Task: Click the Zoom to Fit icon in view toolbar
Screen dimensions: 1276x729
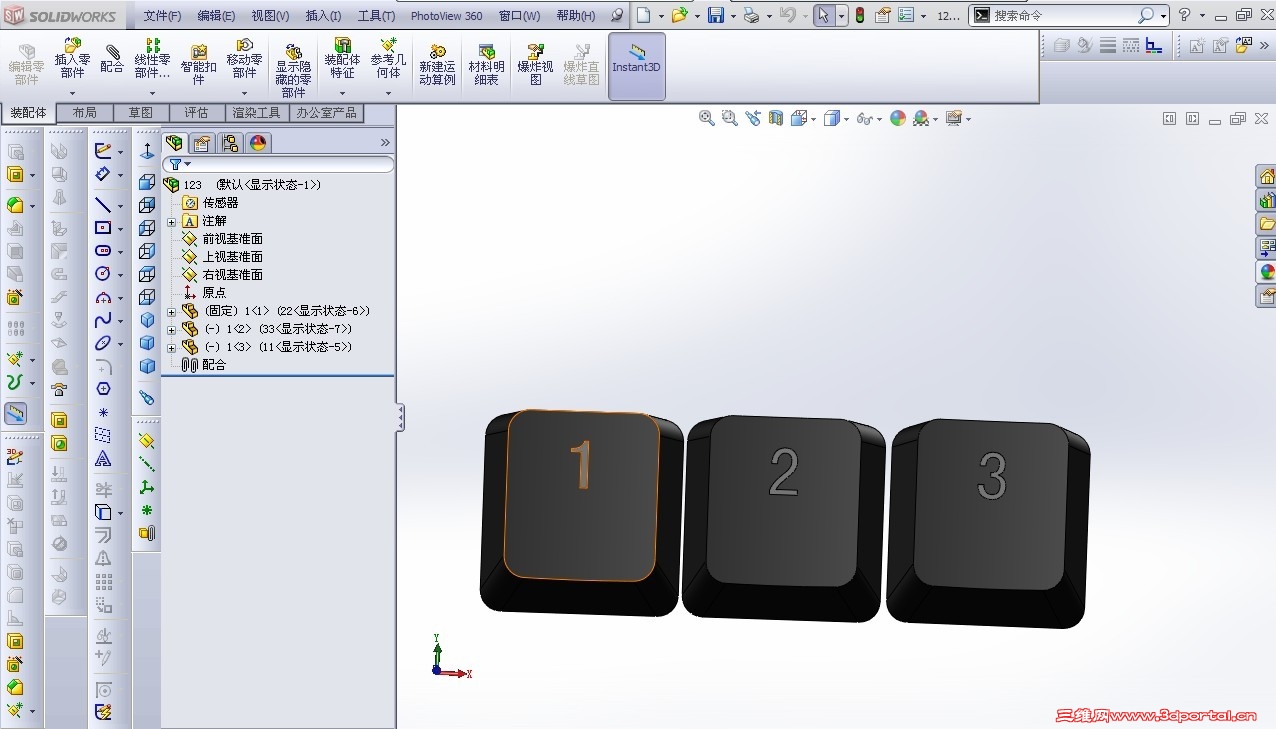Action: click(707, 118)
